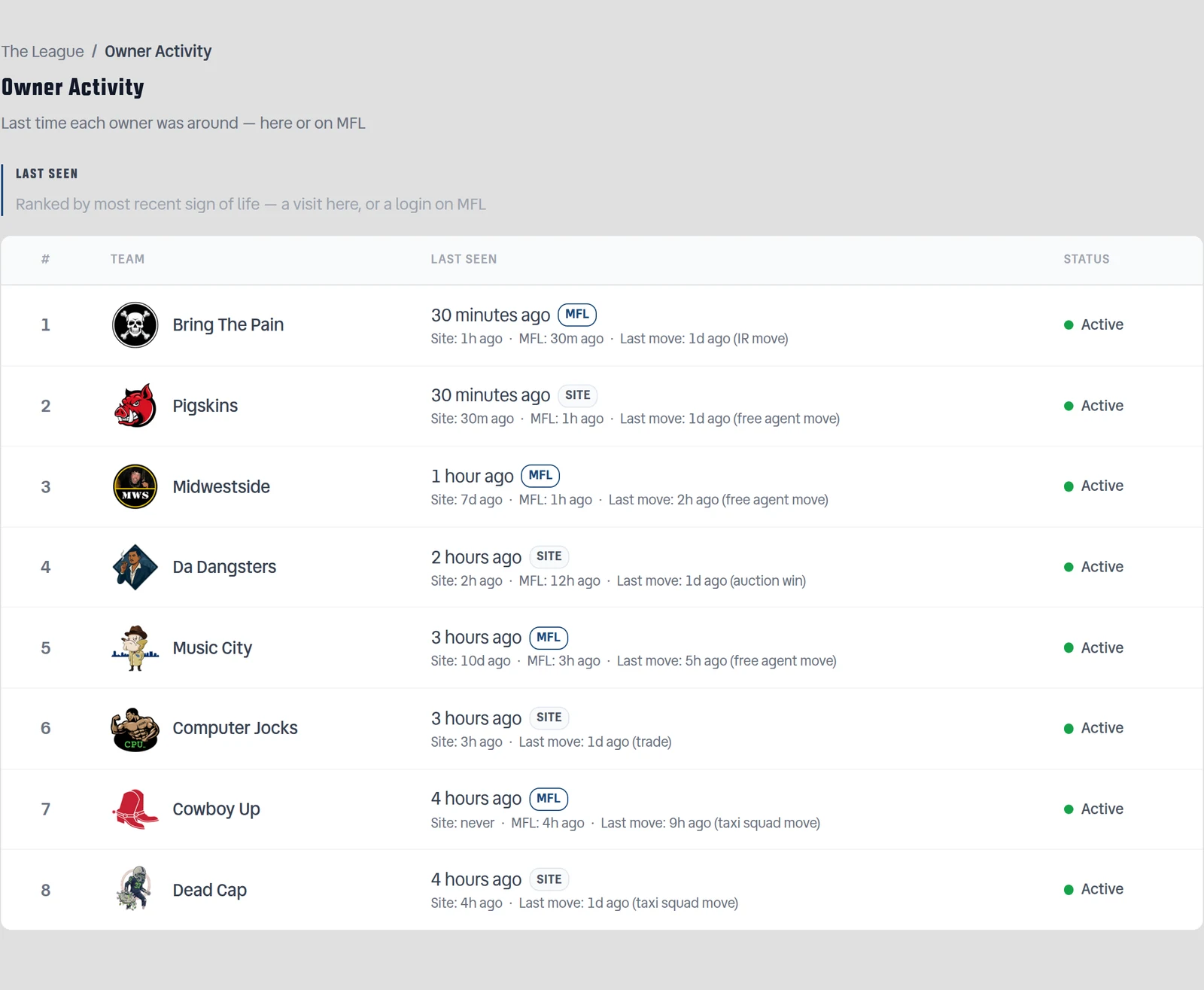Click the TEAM column header

[x=127, y=259]
